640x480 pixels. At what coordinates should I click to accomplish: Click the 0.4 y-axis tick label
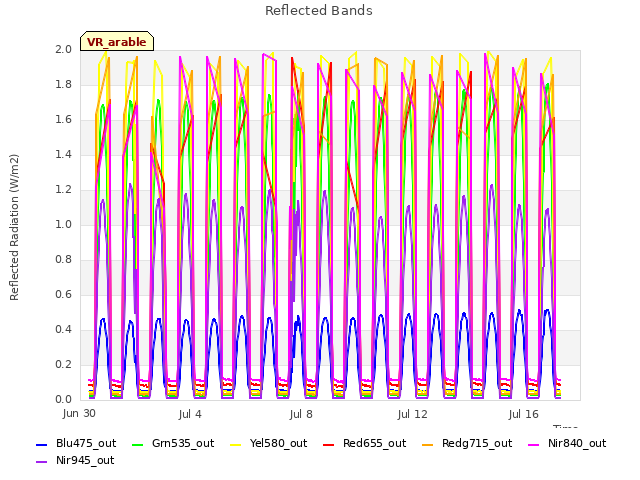tap(63, 329)
